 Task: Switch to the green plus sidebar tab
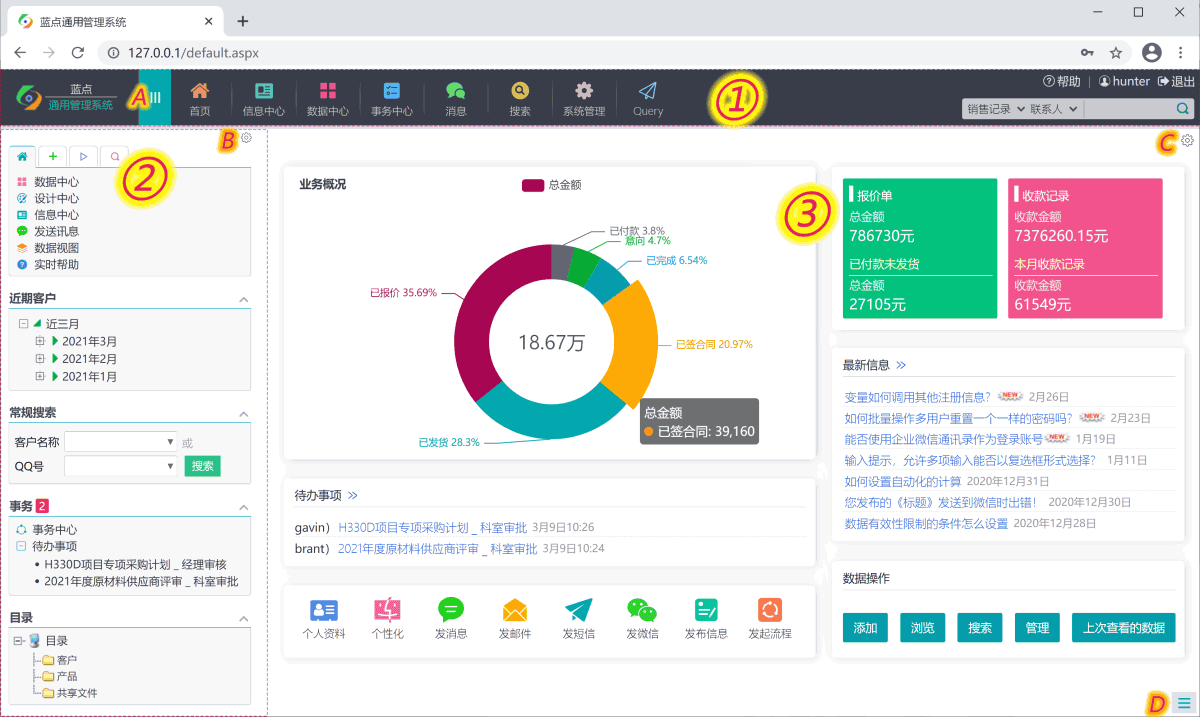[52, 156]
